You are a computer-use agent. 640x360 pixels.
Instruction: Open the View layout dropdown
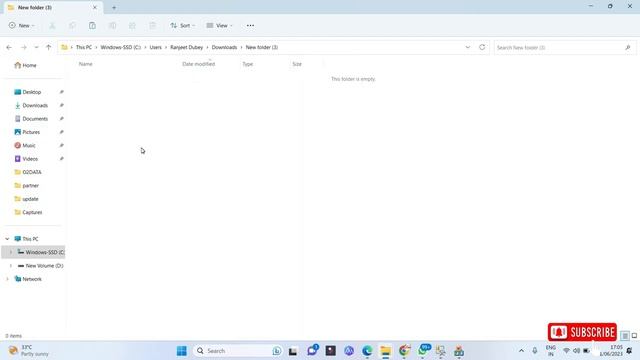(219, 25)
